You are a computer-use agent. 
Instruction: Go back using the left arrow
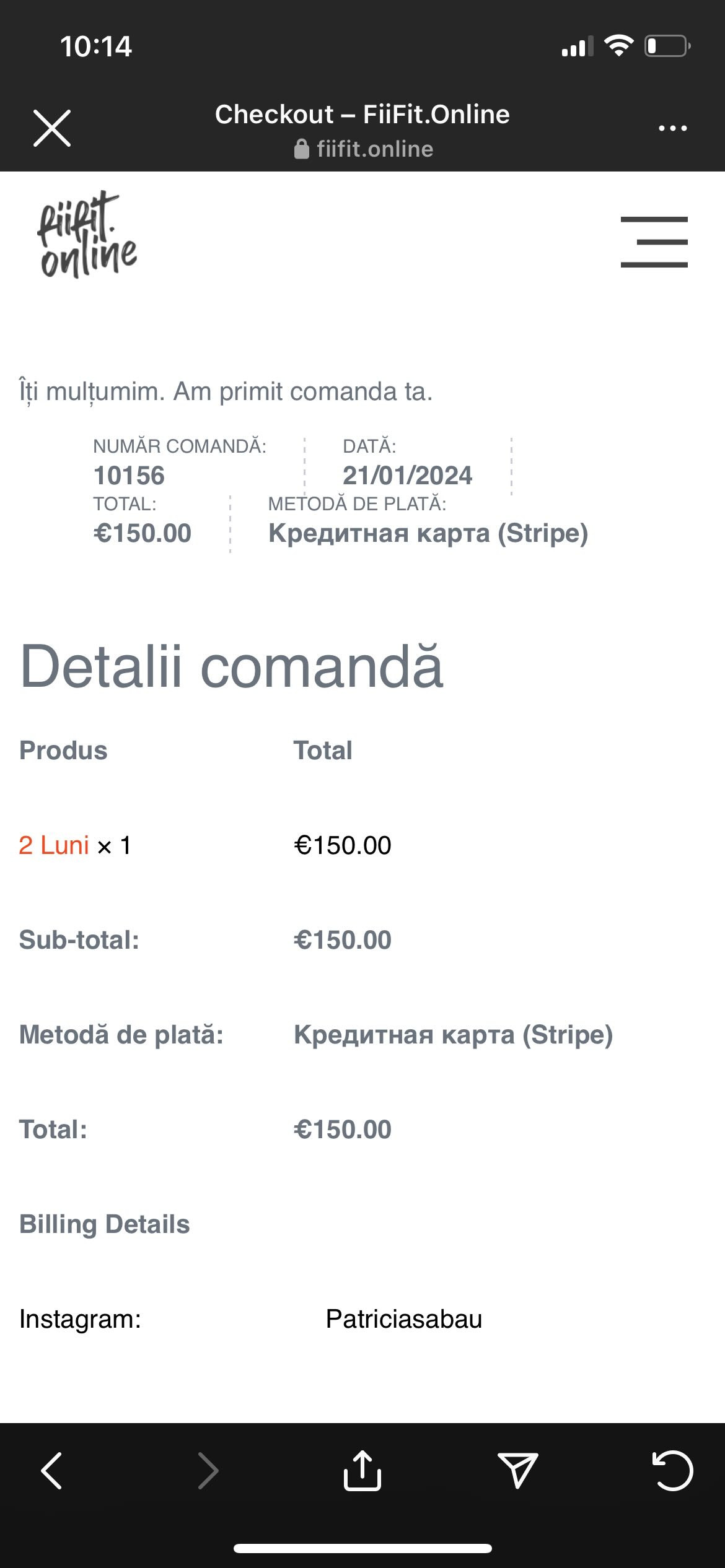tap(52, 1471)
